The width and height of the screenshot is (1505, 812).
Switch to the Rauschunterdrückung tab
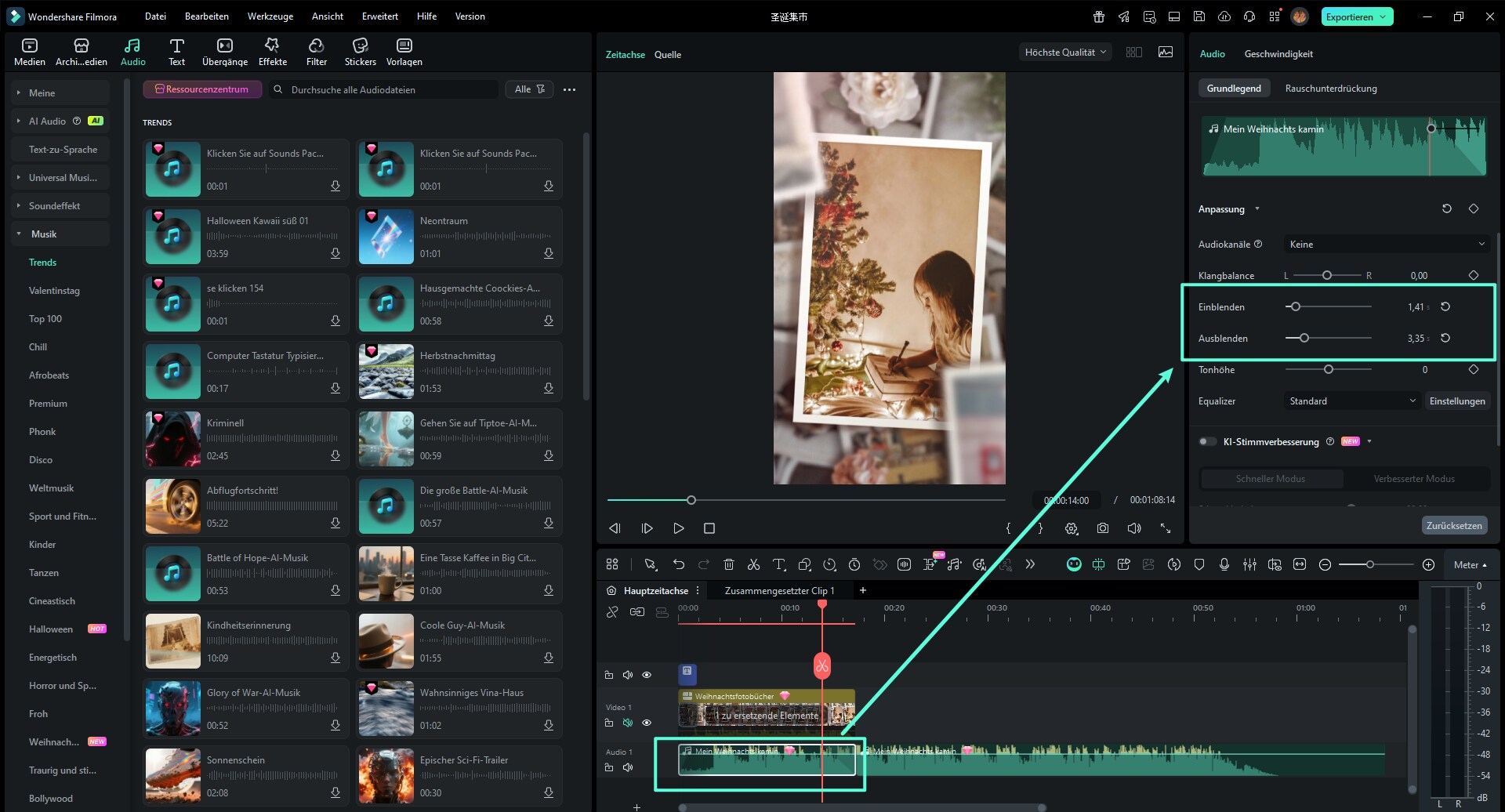[1330, 89]
